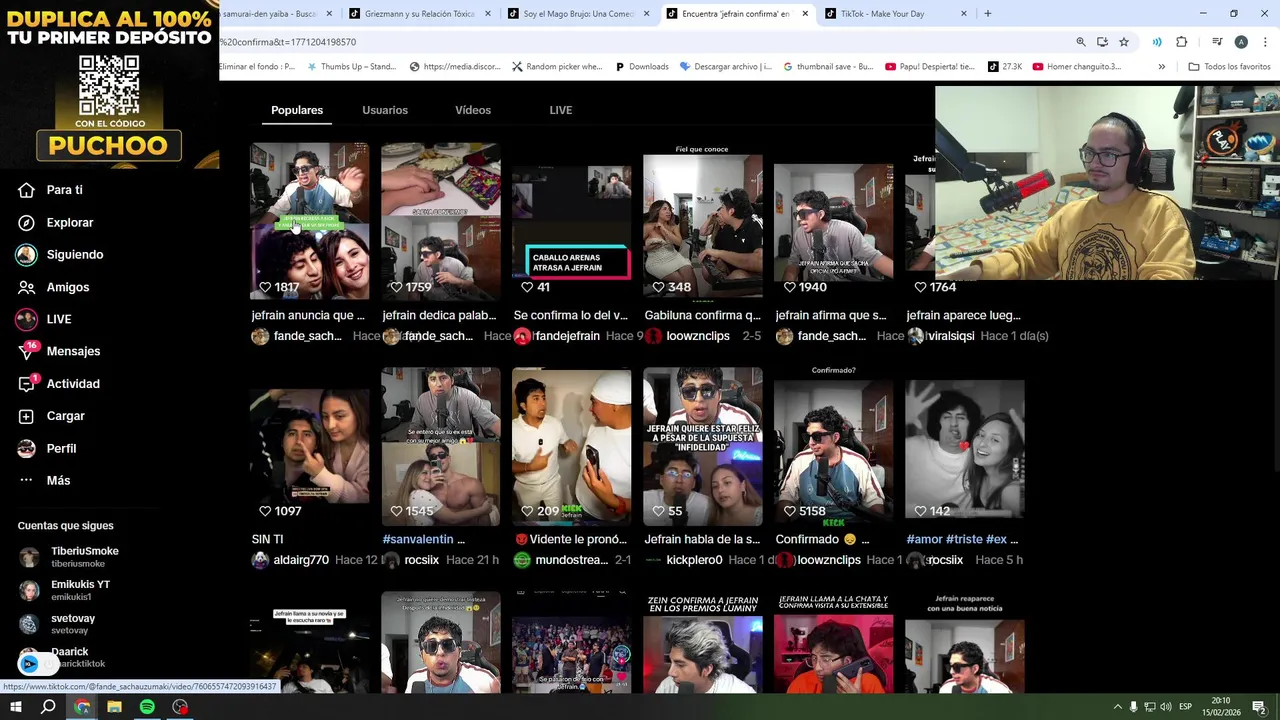Open followed account svetovay
1280x720 pixels.
point(72,623)
